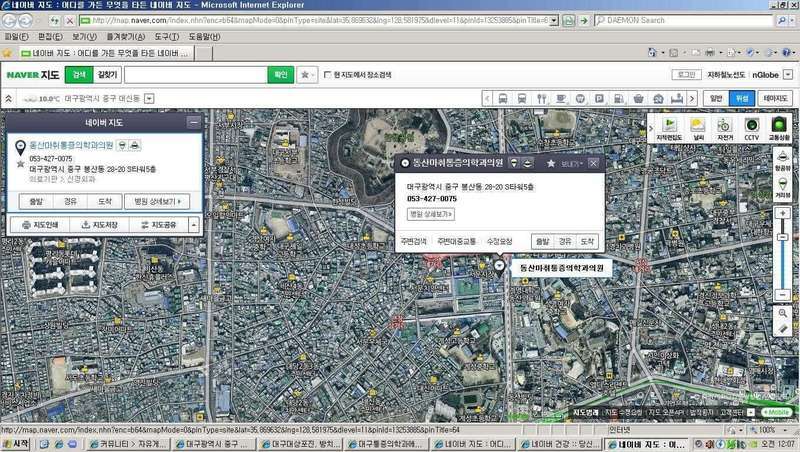Show restaurants with fork-and-knife icon

(x=541, y=98)
